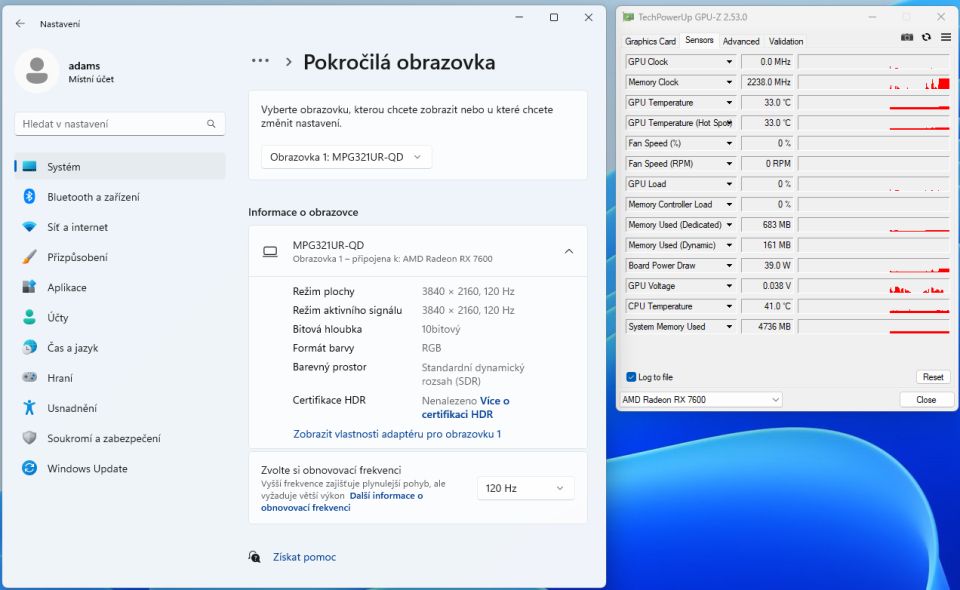Open Bluetooth a zařízení category
Screen dimensions: 960x590
120,196
